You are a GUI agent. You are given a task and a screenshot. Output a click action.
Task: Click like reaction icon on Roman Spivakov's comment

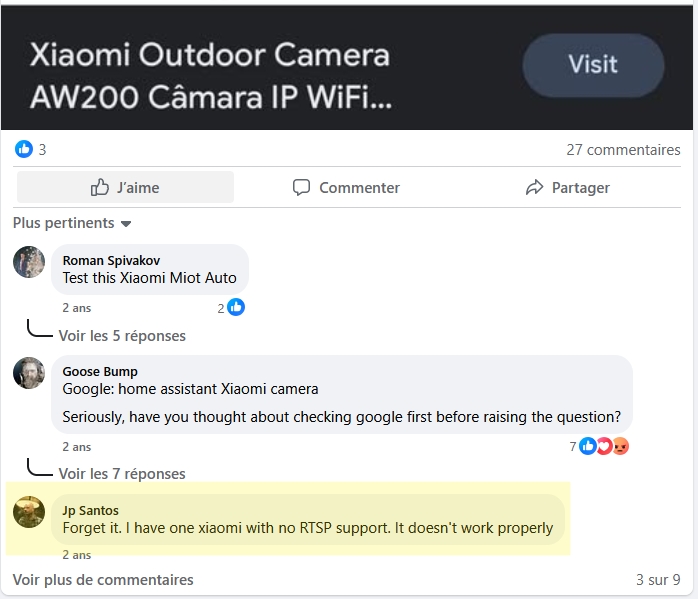point(236,307)
